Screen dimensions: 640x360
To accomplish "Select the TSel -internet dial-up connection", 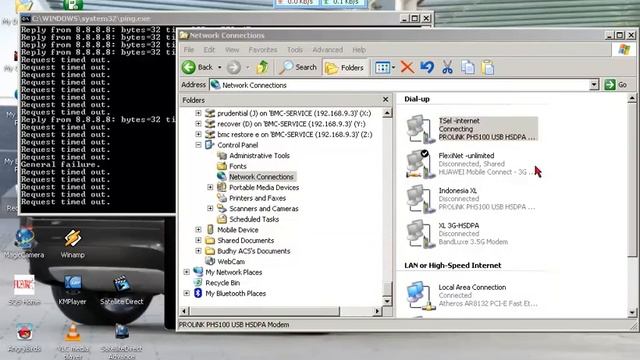I will (x=471, y=129).
